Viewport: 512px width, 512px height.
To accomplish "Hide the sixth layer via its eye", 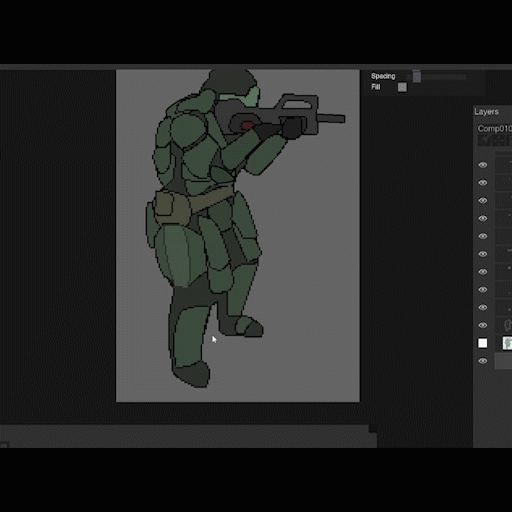I will [x=483, y=254].
